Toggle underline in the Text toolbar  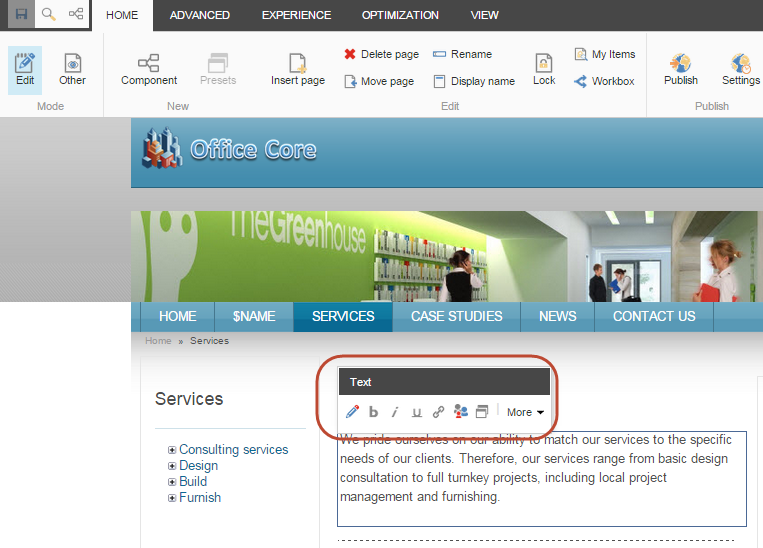pyautogui.click(x=417, y=412)
